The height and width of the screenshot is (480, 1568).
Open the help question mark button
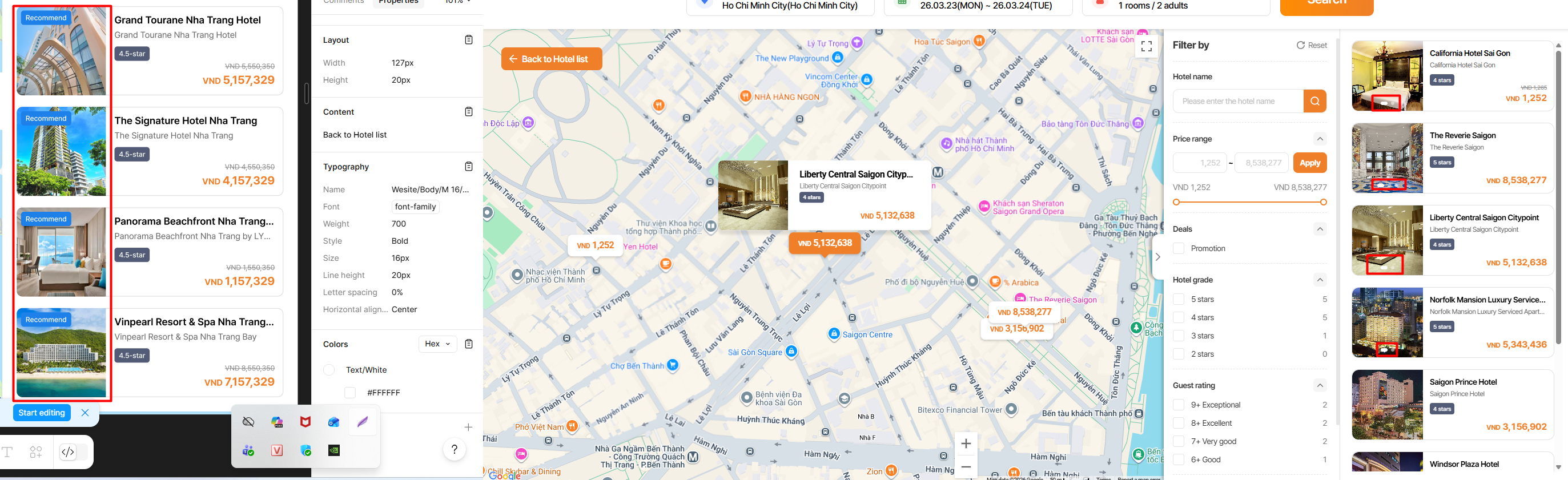454,450
